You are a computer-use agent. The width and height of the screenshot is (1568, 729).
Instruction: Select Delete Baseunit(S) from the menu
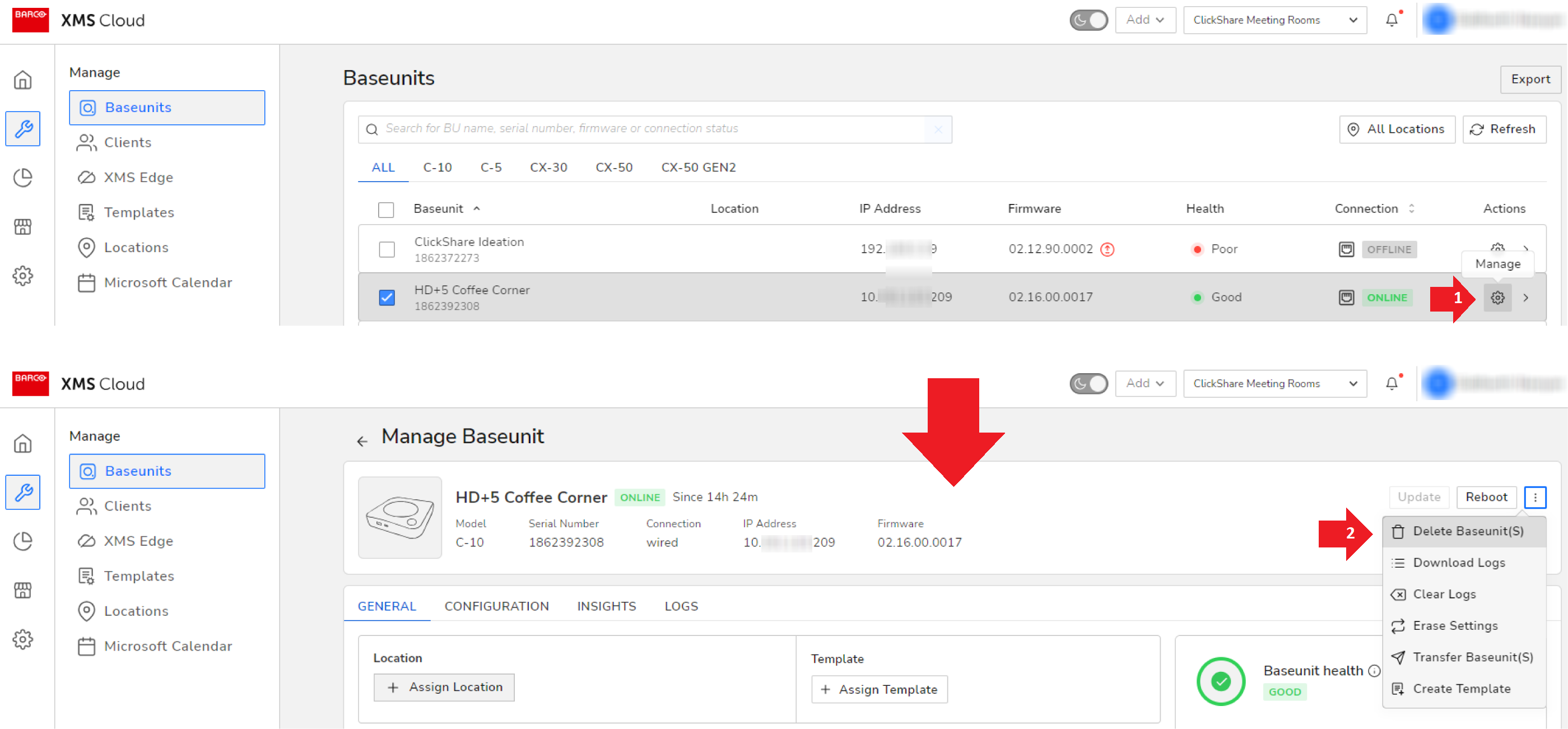(1468, 531)
